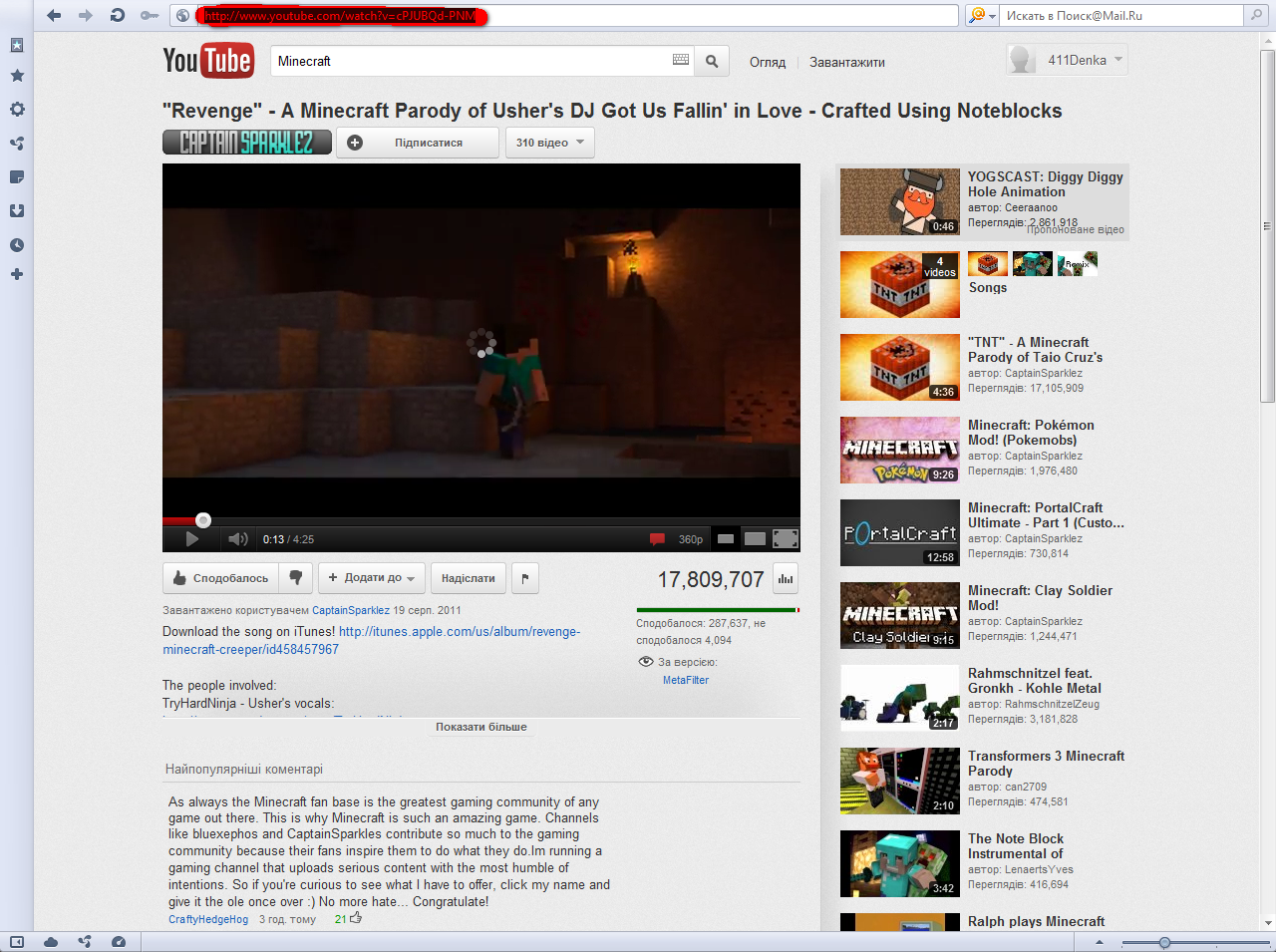Image resolution: width=1276 pixels, height=952 pixels.
Task: Open the bookmarks star sidebar panel
Action: point(17,76)
